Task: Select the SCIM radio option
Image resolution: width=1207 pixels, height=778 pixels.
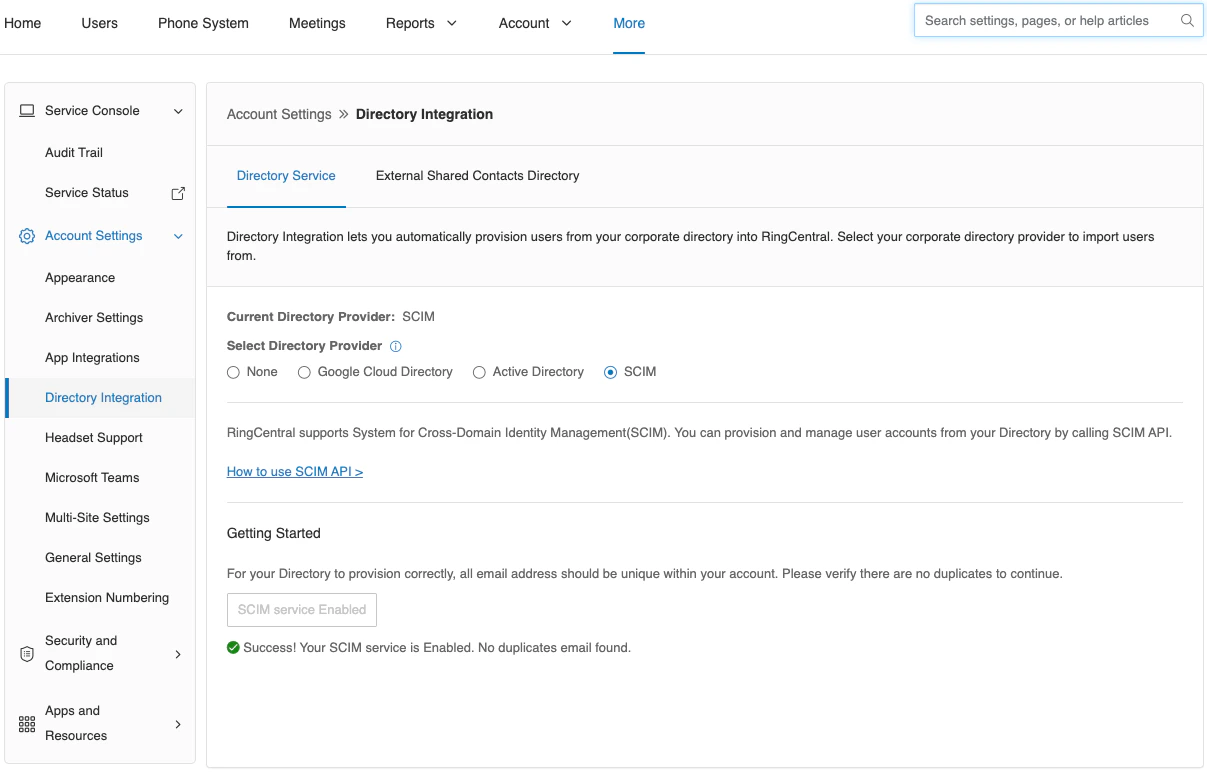Action: 610,372
